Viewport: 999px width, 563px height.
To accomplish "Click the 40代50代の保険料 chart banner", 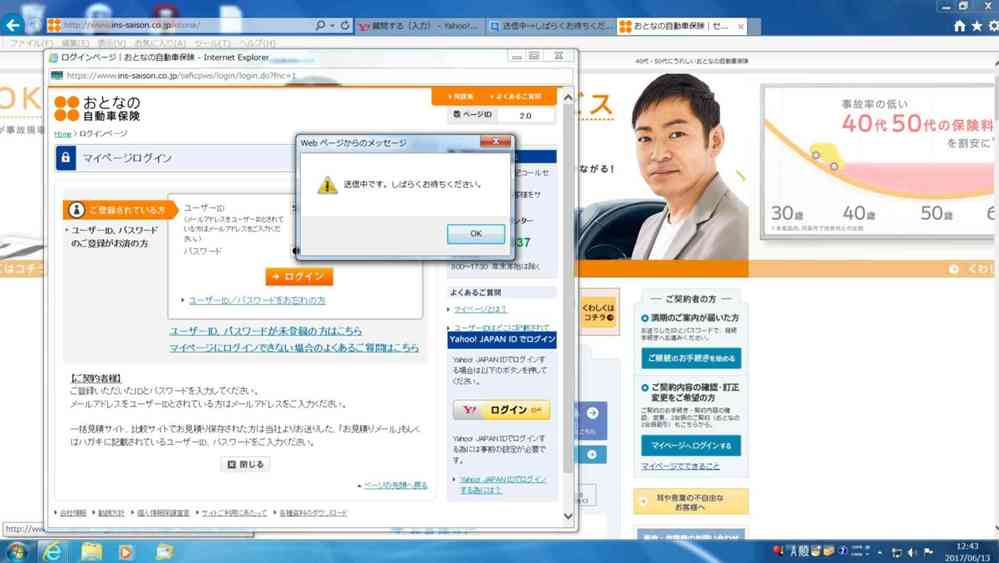I will click(879, 162).
